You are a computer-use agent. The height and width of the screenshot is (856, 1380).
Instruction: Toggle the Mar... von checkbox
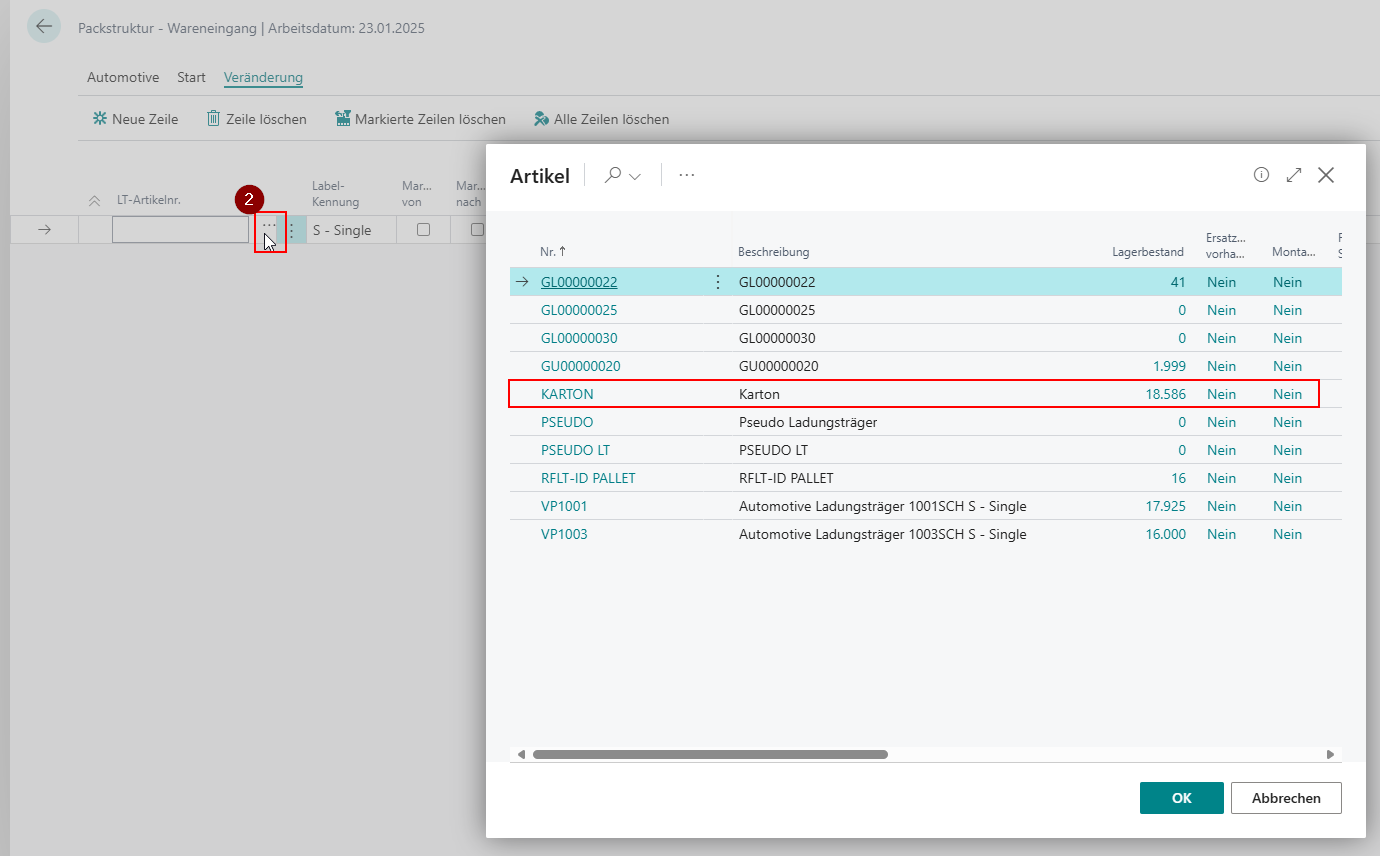pyautogui.click(x=423, y=230)
